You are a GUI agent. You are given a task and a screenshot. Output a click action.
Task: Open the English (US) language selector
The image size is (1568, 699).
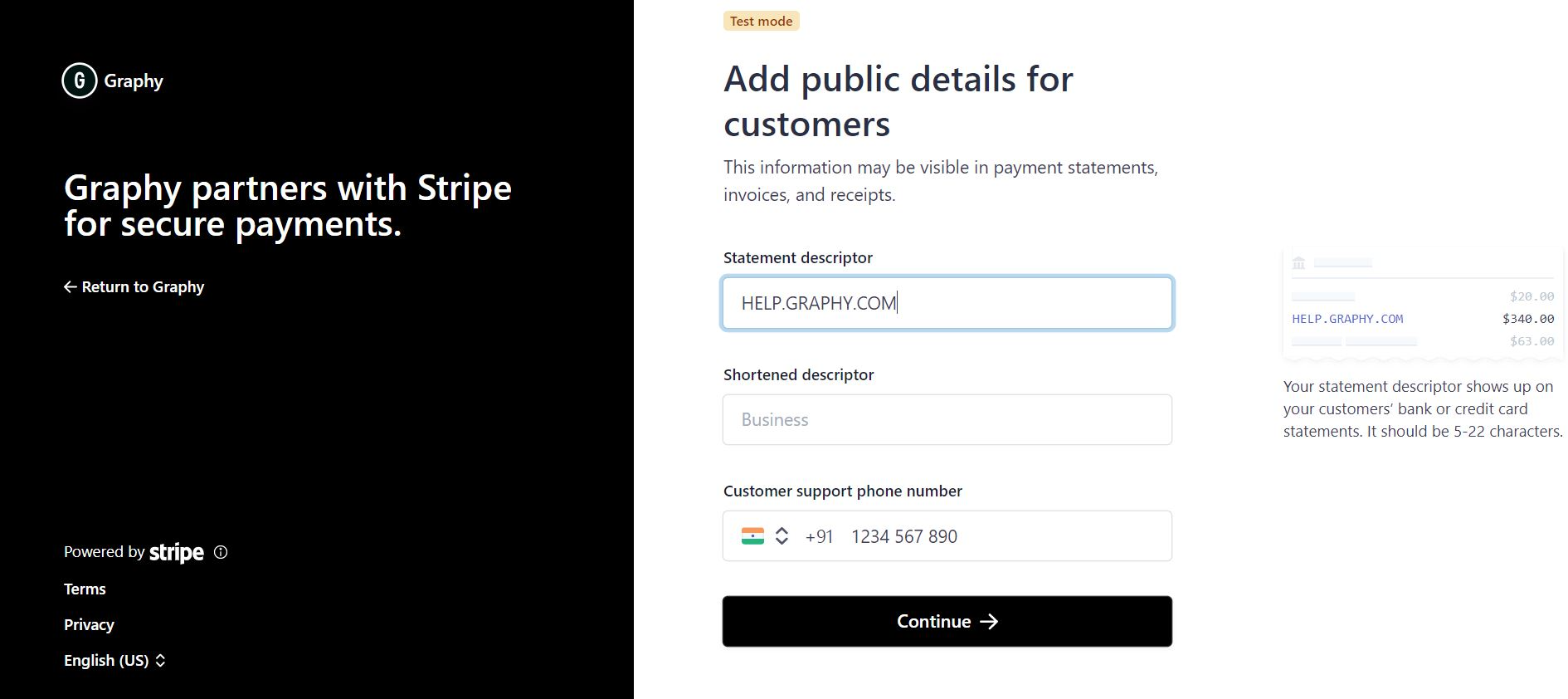114,660
